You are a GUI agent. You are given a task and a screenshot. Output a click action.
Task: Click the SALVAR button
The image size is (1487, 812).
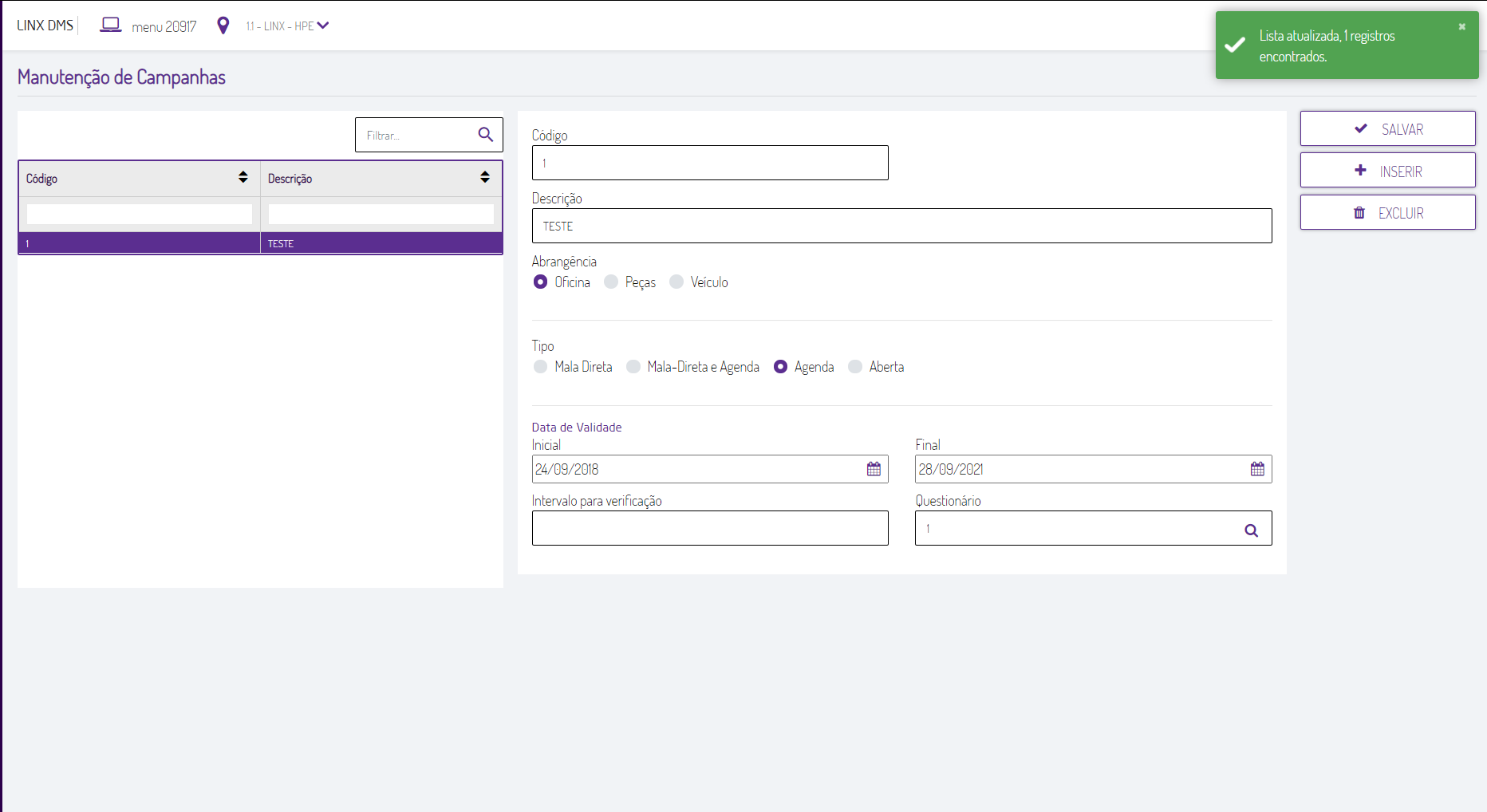point(1387,128)
